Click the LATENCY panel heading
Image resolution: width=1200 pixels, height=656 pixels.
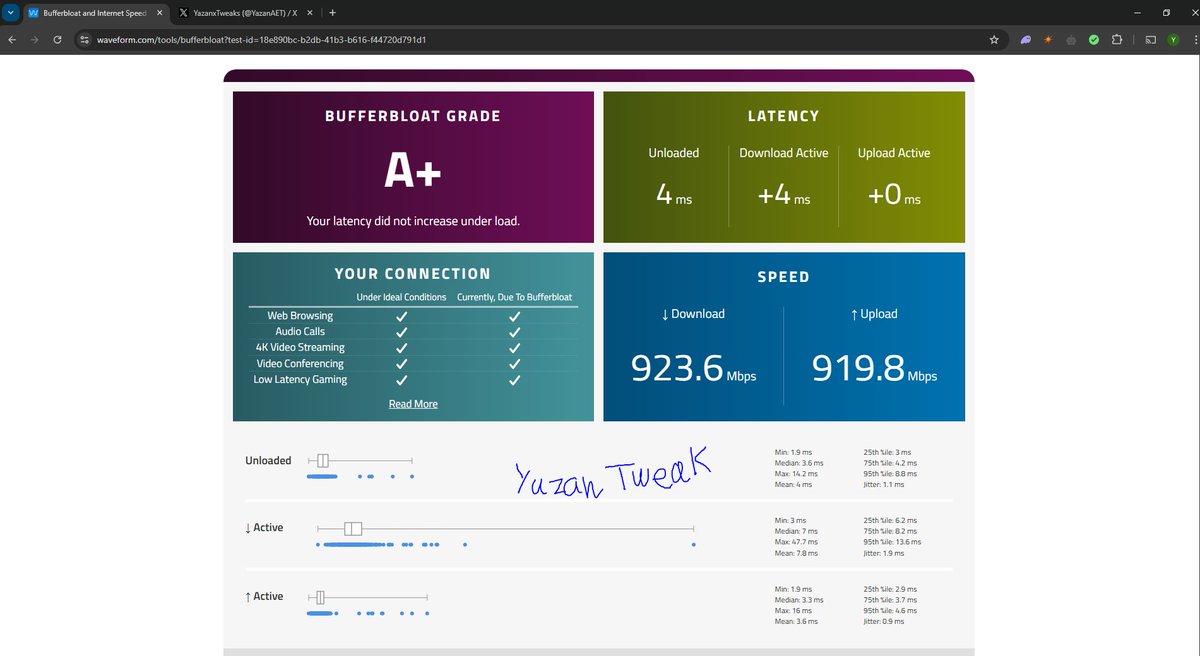click(784, 116)
